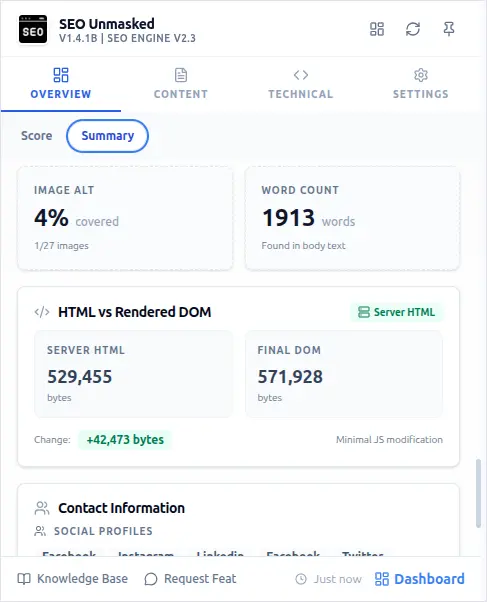Screen dimensions: 487x602
Task: Click the Server HTML 529,455 bytes value
Action: [x=80, y=377]
